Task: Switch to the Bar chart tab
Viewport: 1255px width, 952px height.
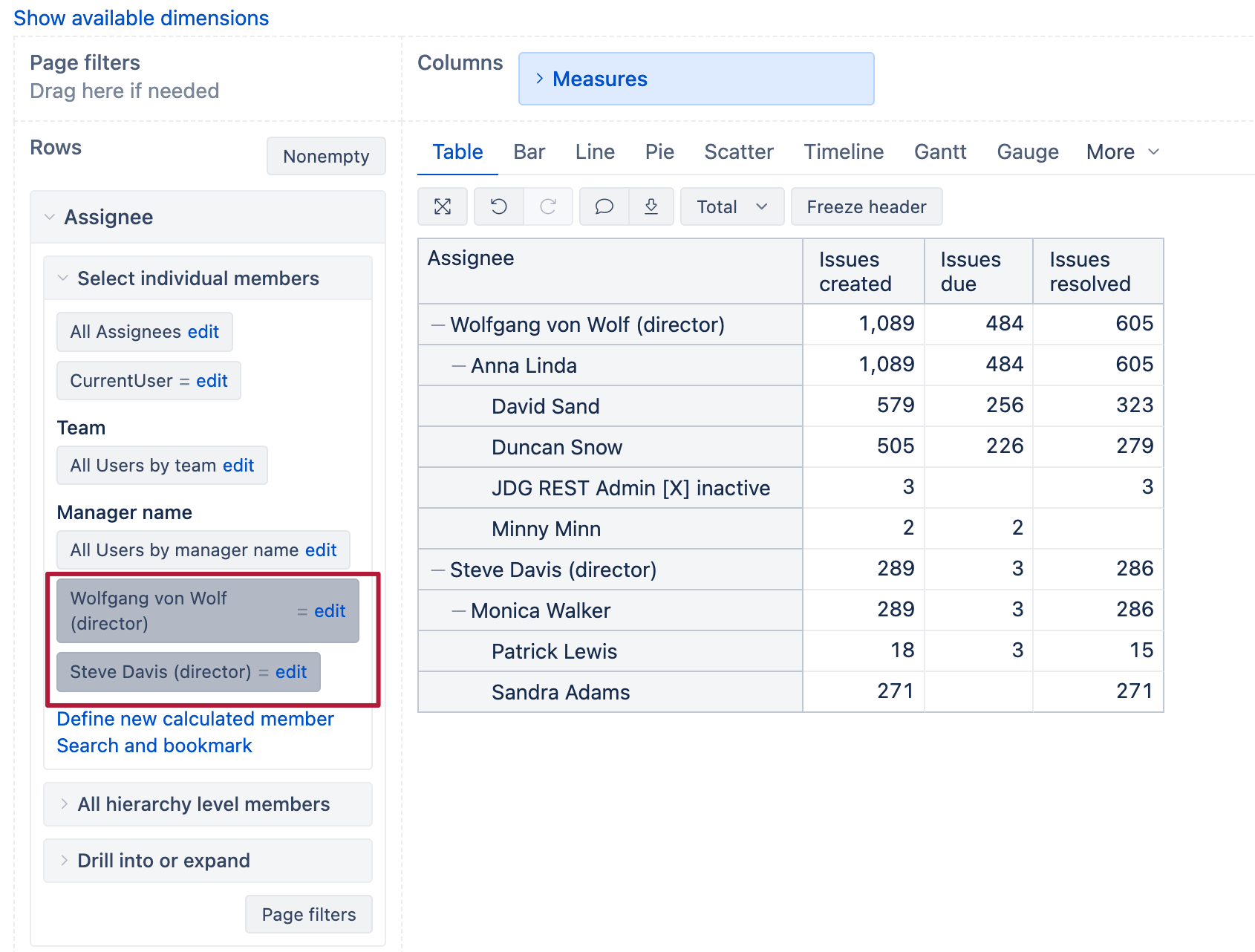Action: [x=529, y=151]
